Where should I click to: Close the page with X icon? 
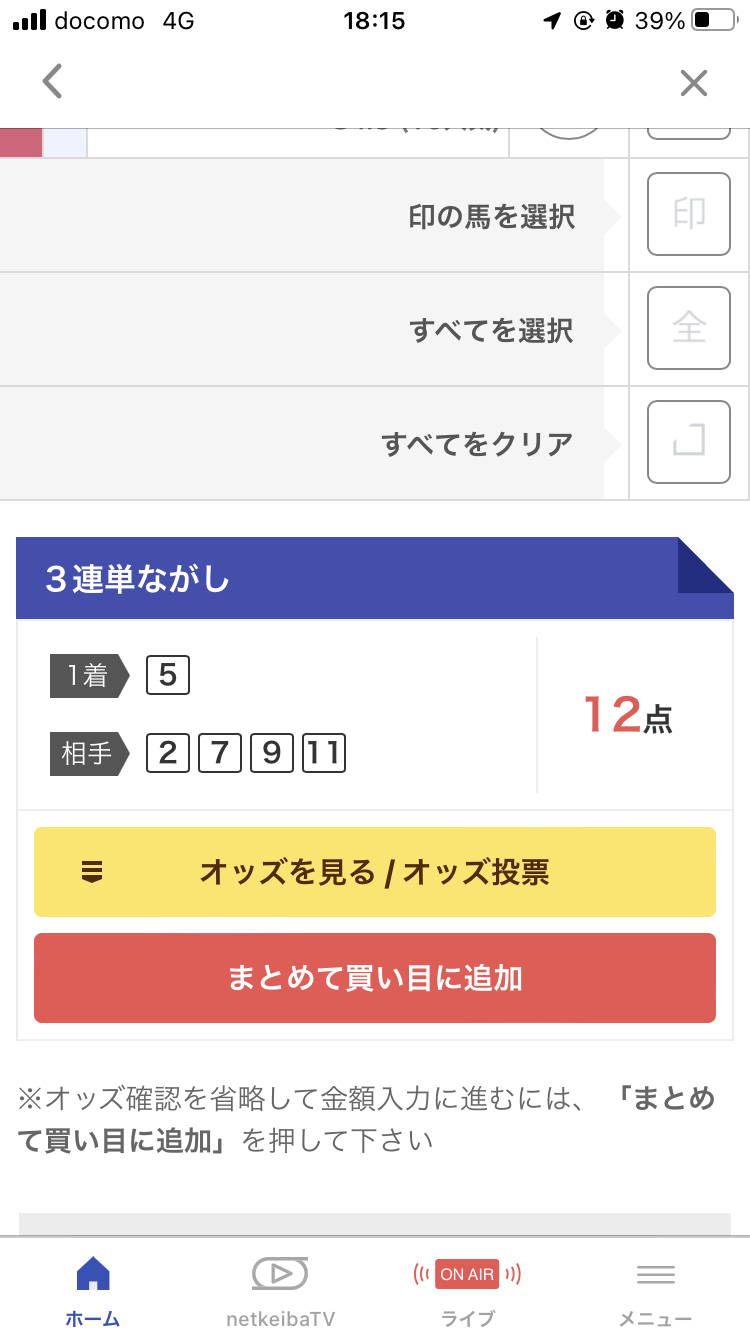(693, 83)
